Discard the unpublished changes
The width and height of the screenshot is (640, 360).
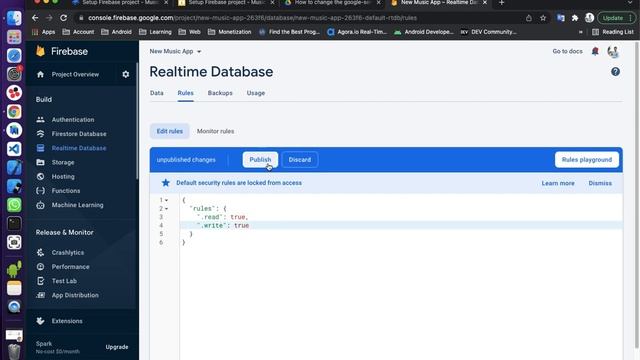(300, 160)
